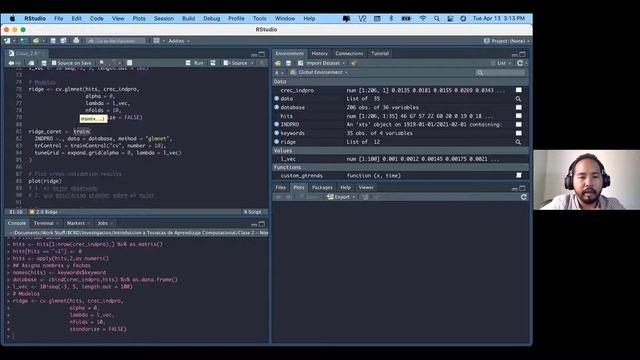Inspect data list with magnifier icon
This screenshot has width=640, height=360.
point(518,99)
